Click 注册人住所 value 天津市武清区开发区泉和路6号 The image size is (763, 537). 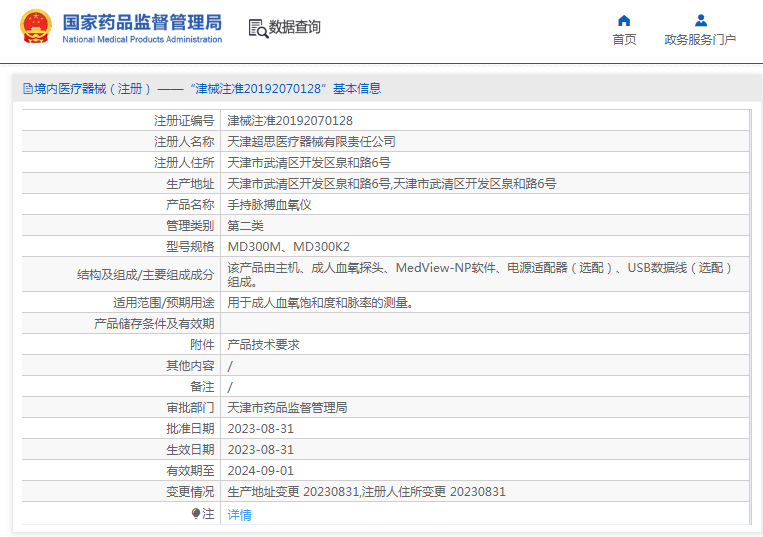(309, 162)
